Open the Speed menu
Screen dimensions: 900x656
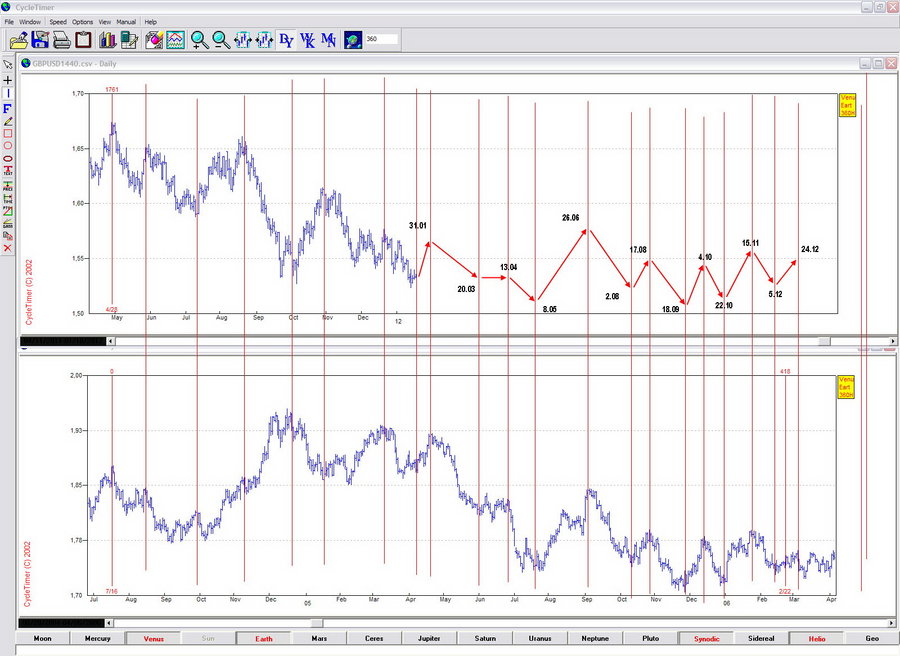tap(58, 21)
